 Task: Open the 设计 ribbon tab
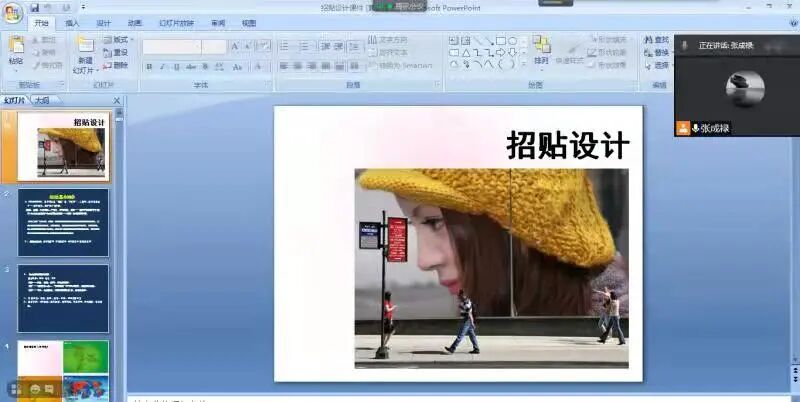click(103, 23)
